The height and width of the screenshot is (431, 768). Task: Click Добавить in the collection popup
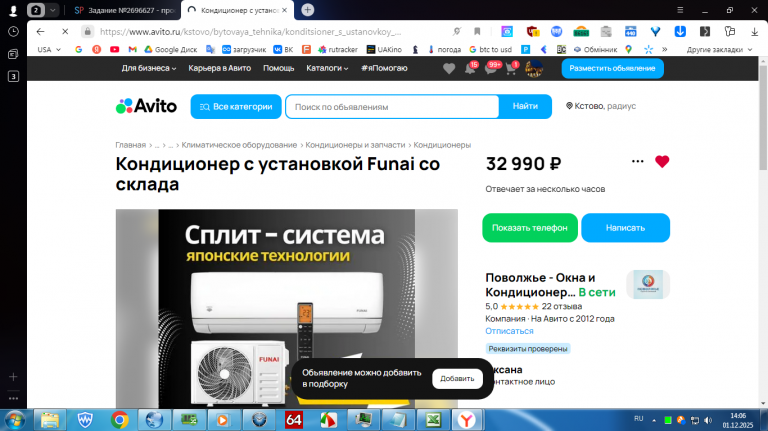[457, 379]
